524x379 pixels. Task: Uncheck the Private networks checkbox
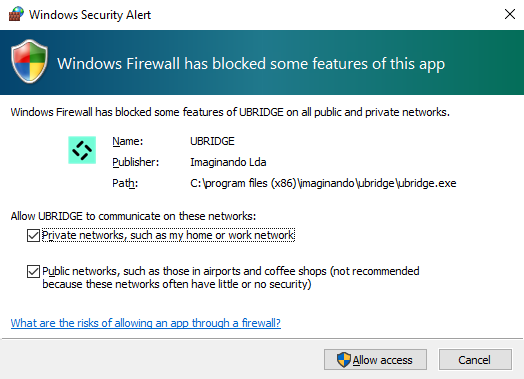(33, 235)
